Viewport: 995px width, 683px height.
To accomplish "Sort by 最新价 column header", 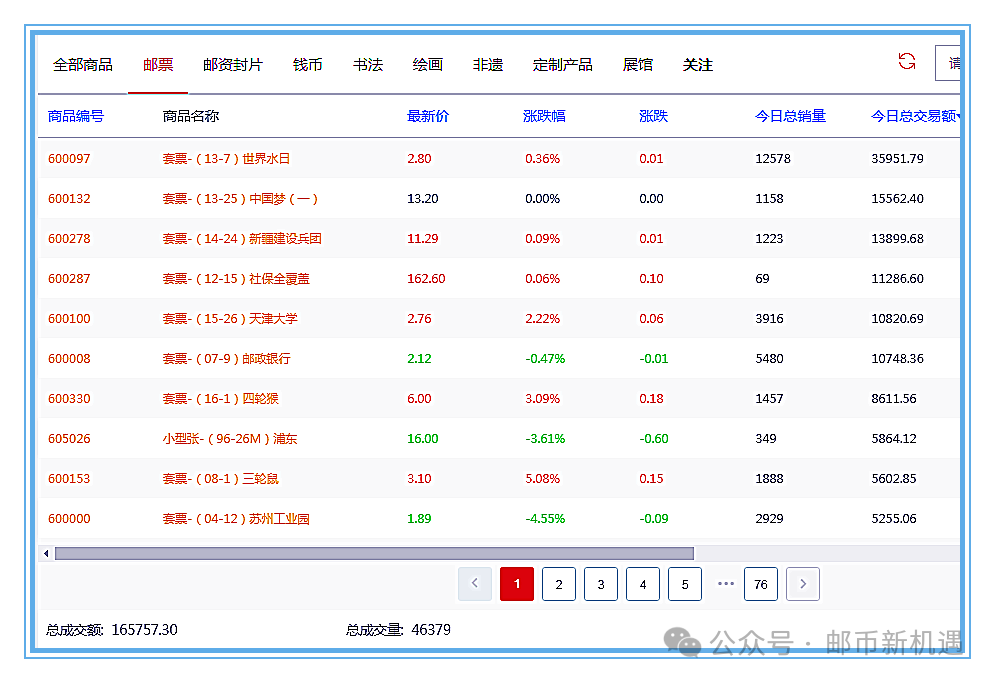I will (428, 116).
